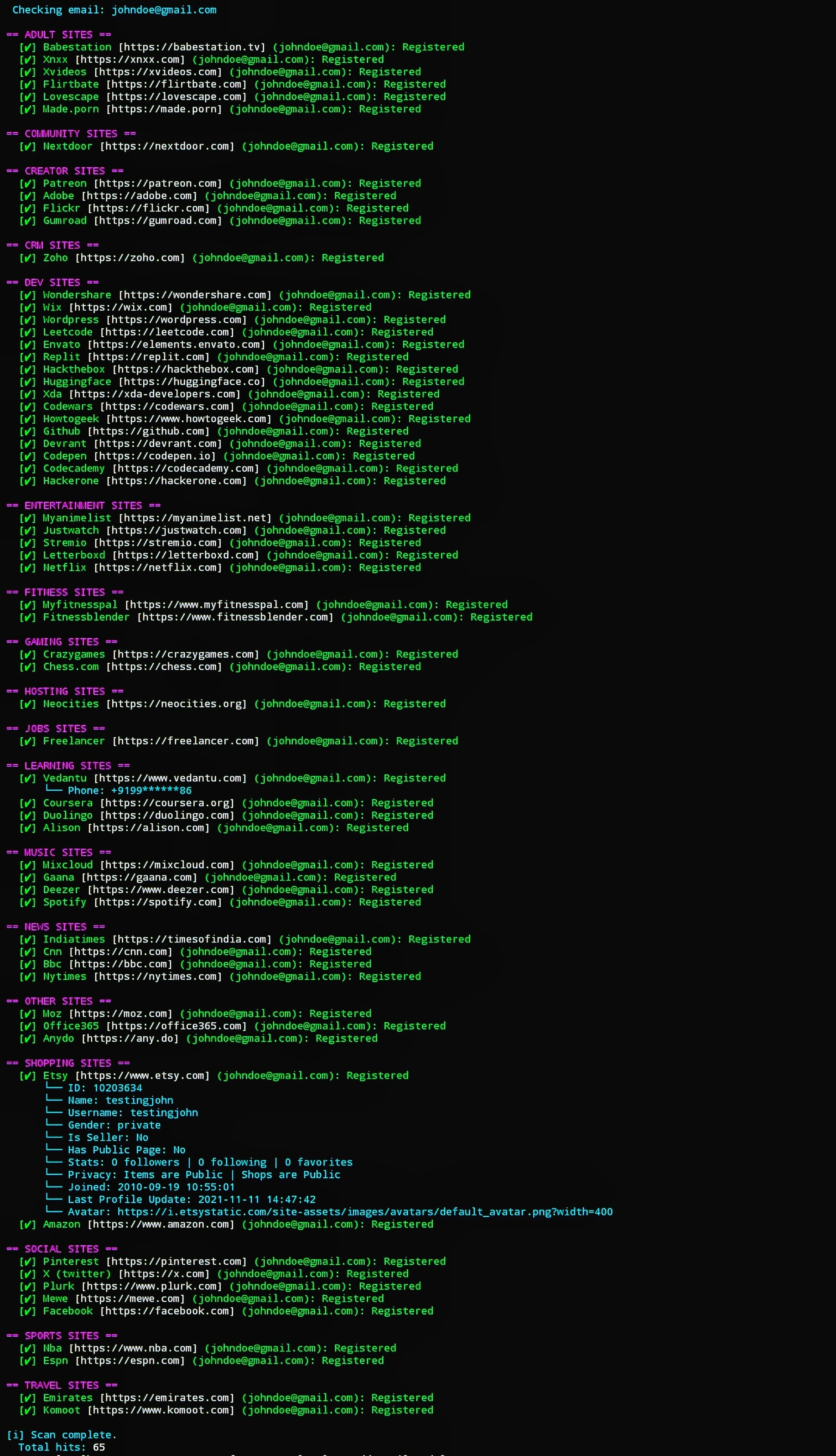Click the 'Neocities' site name
Image resolution: width=836 pixels, height=1456 pixels.
pyautogui.click(x=71, y=704)
